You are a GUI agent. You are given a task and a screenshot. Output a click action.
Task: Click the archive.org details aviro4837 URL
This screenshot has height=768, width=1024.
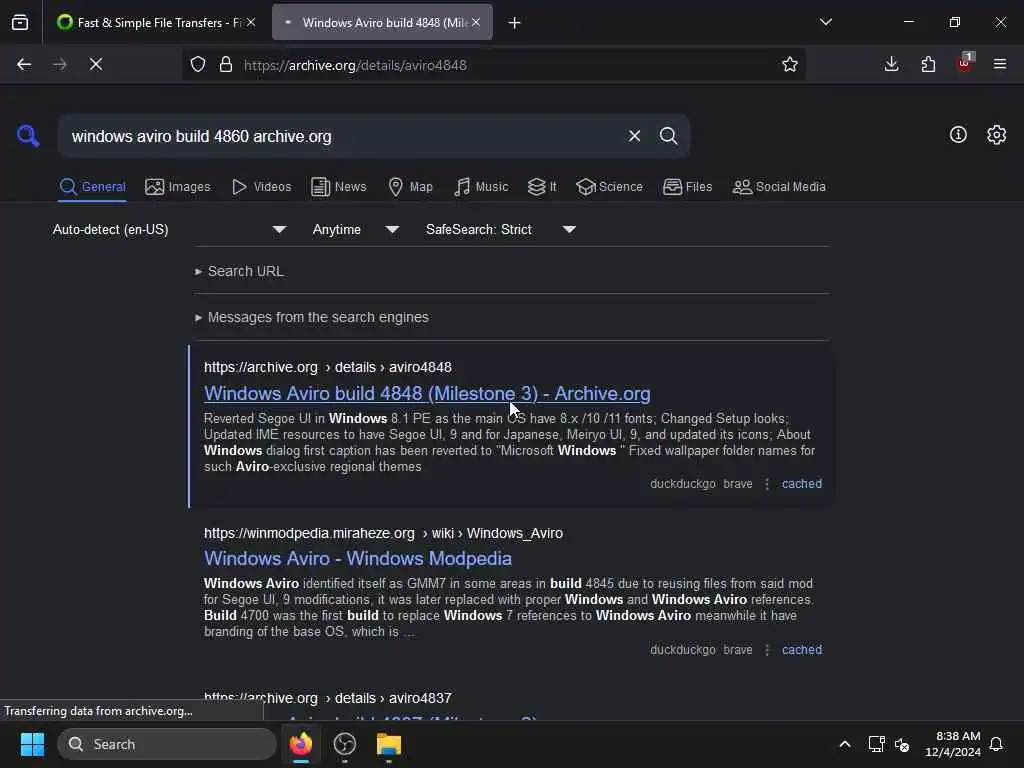coord(328,698)
